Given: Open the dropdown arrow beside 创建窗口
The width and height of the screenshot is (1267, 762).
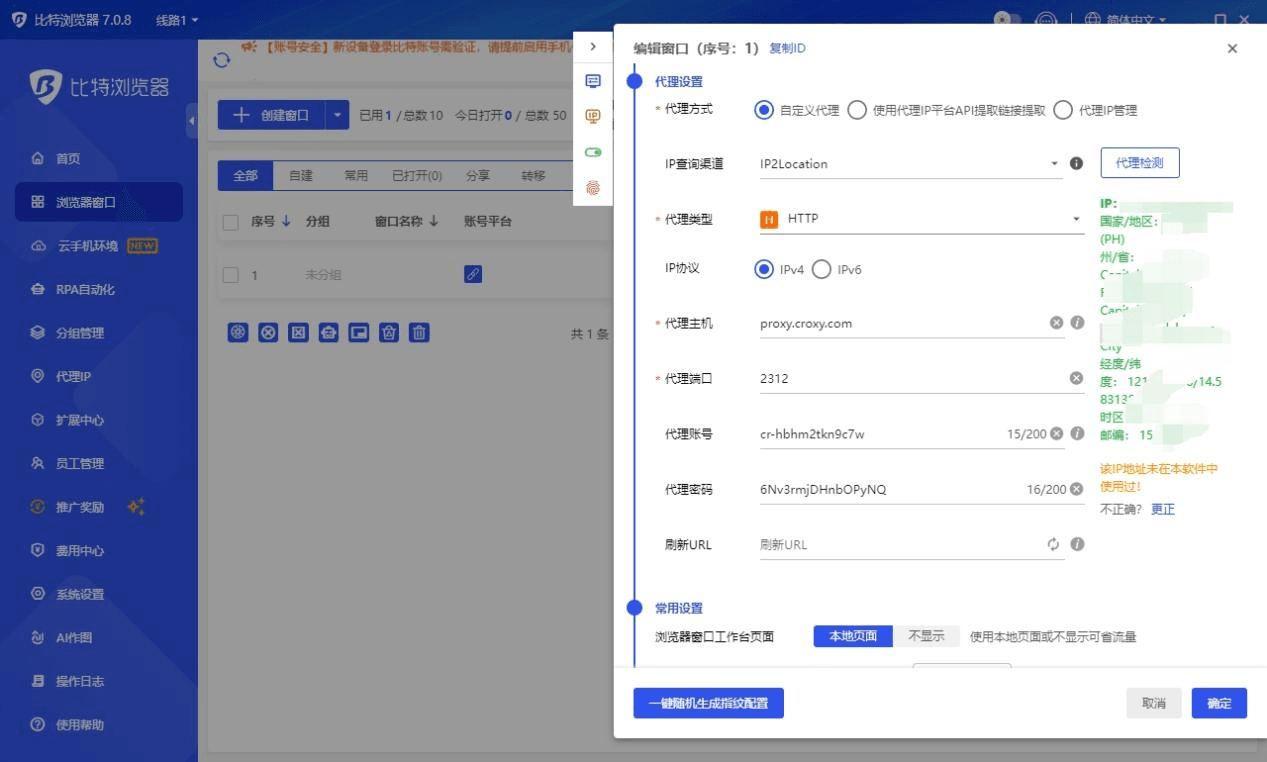Looking at the screenshot, I should pos(337,115).
